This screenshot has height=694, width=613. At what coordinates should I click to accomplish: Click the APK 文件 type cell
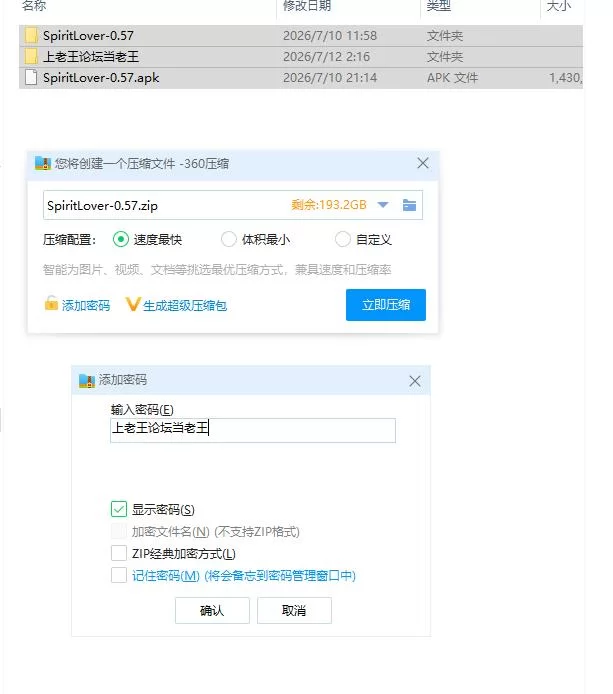[452, 78]
